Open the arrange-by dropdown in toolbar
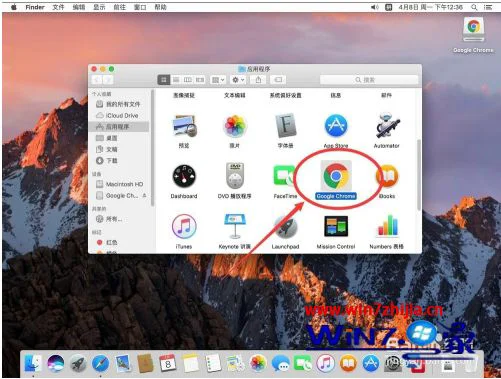501x379 pixels. (218, 80)
